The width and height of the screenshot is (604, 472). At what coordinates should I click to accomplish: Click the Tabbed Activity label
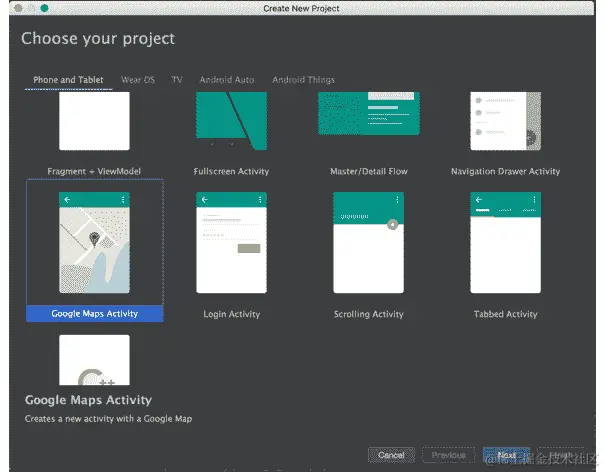click(x=505, y=314)
